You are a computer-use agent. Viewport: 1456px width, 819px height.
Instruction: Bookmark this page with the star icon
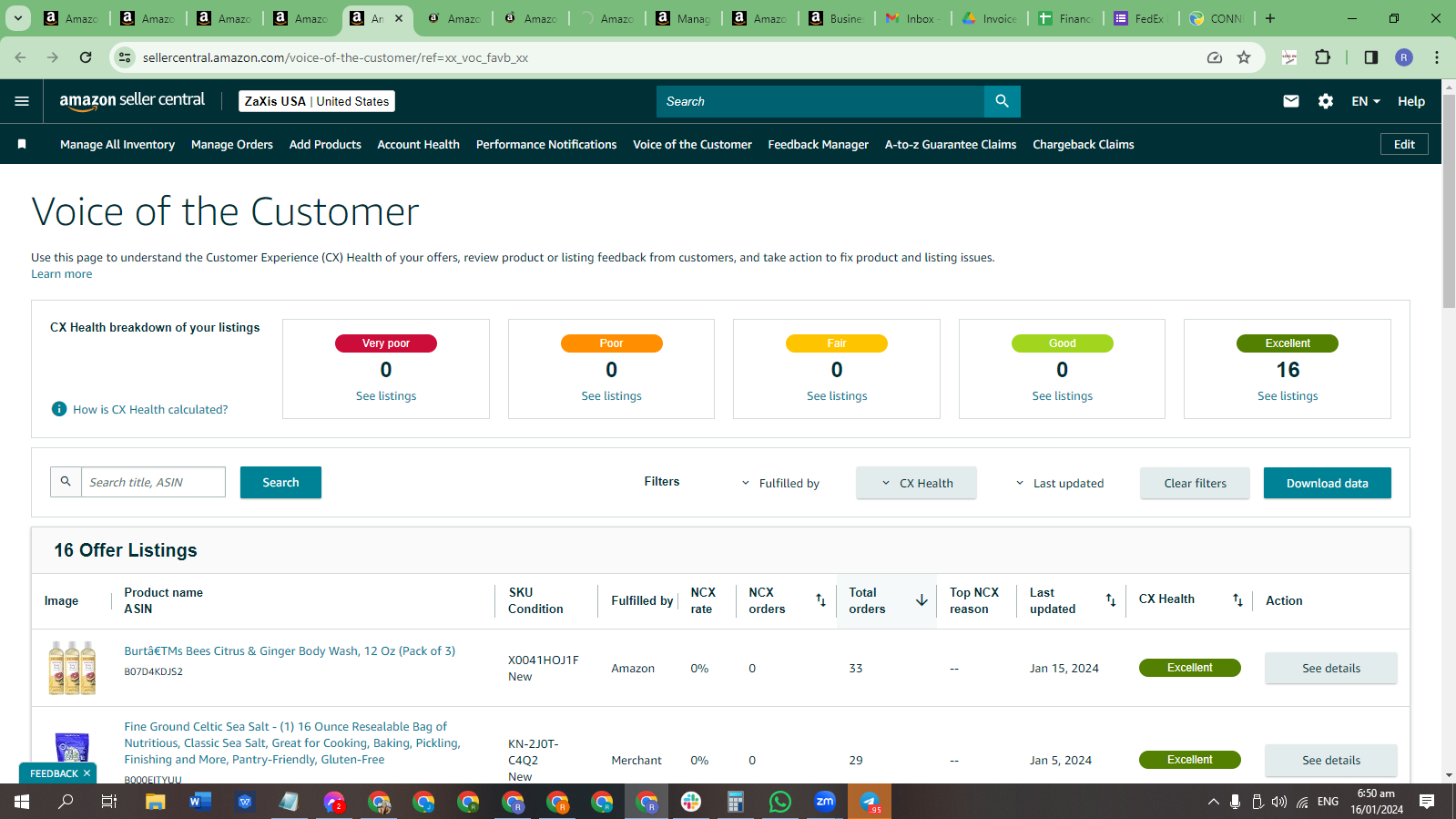[1244, 57]
